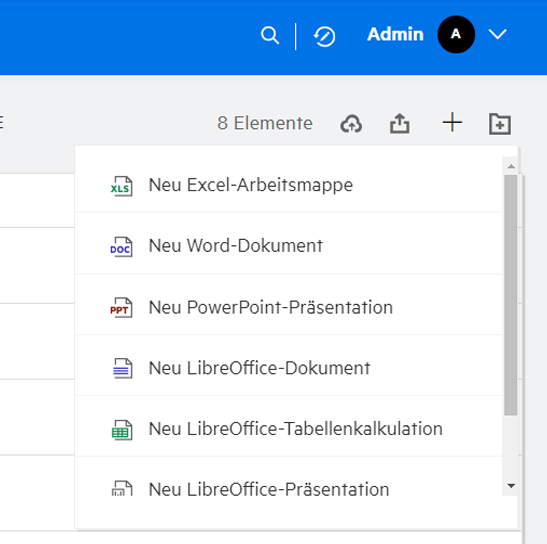Open the search magnifier icon
The width and height of the screenshot is (547, 544).
coord(270,35)
